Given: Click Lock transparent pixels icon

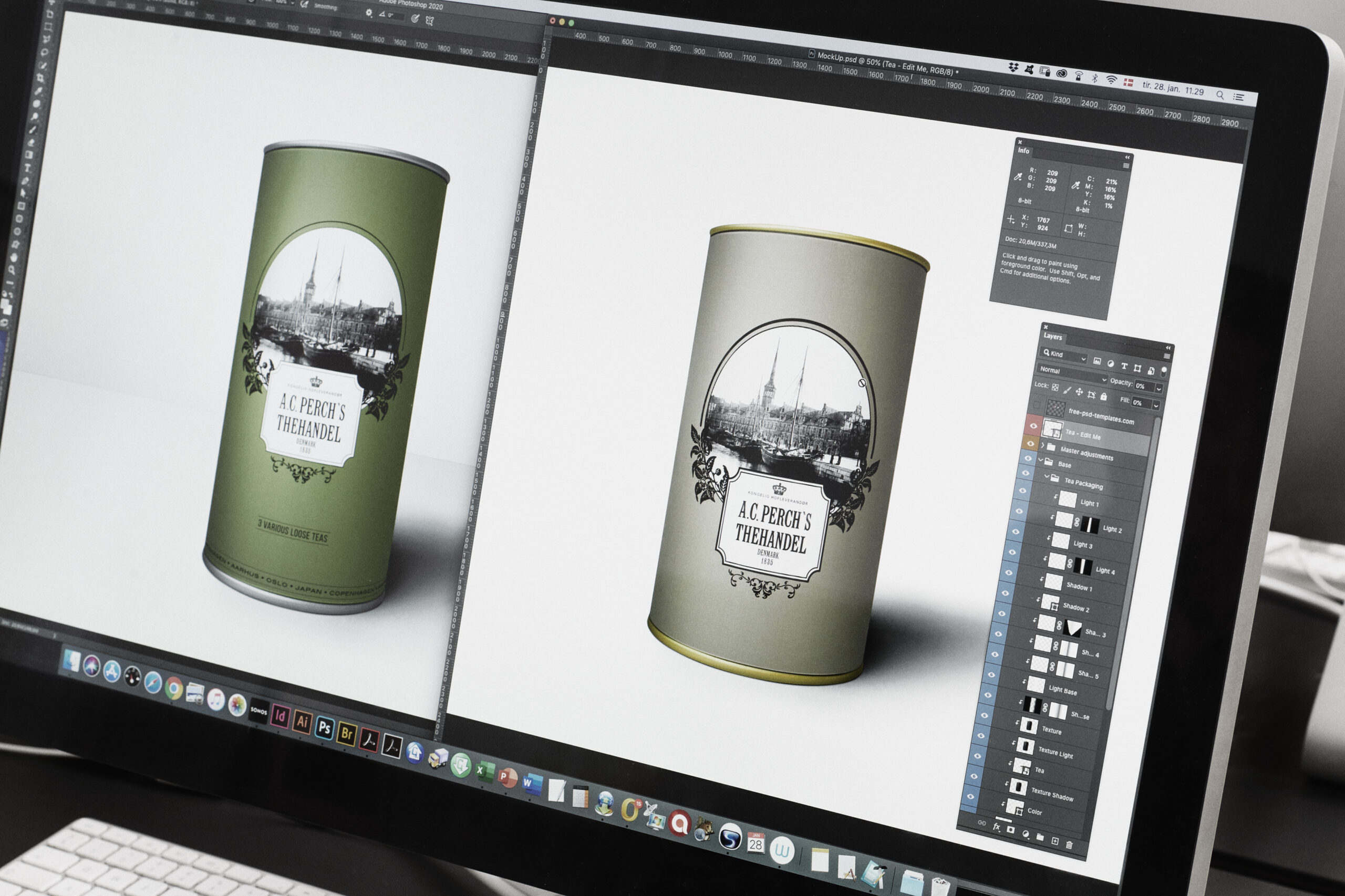Looking at the screenshot, I should point(1055,387).
